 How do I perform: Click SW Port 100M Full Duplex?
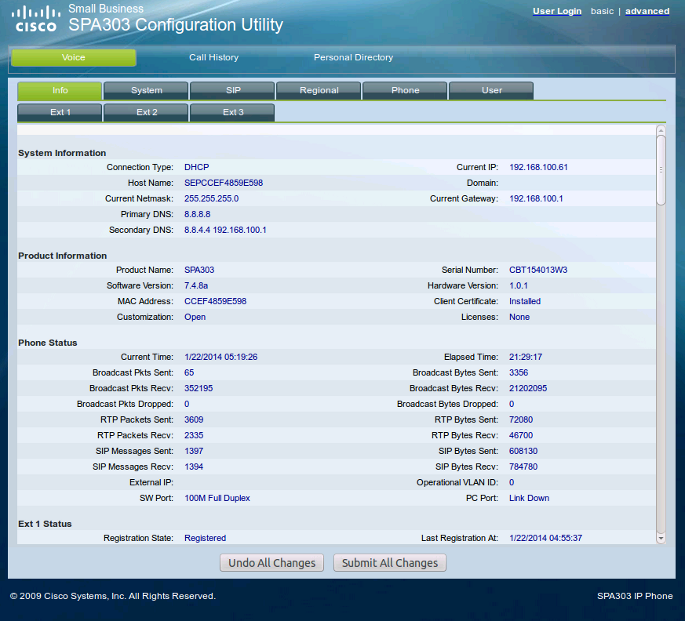pos(217,498)
